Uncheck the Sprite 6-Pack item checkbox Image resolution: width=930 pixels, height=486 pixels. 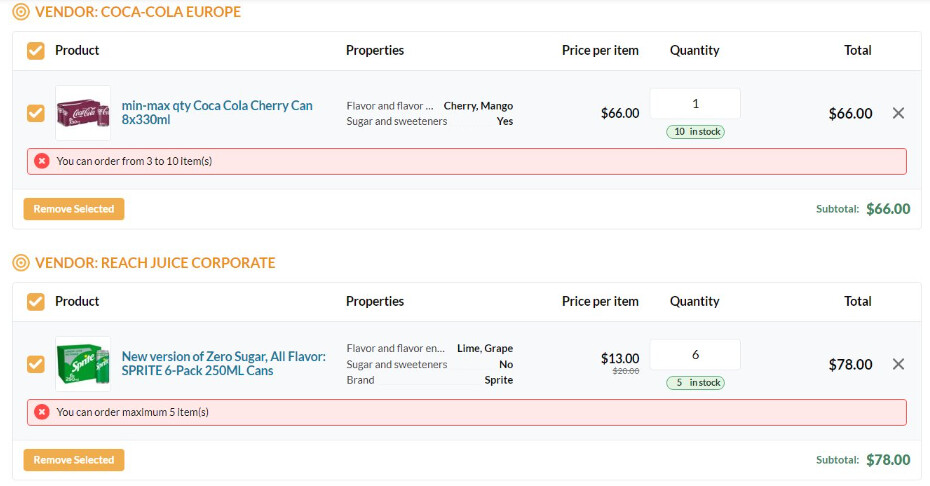36,364
